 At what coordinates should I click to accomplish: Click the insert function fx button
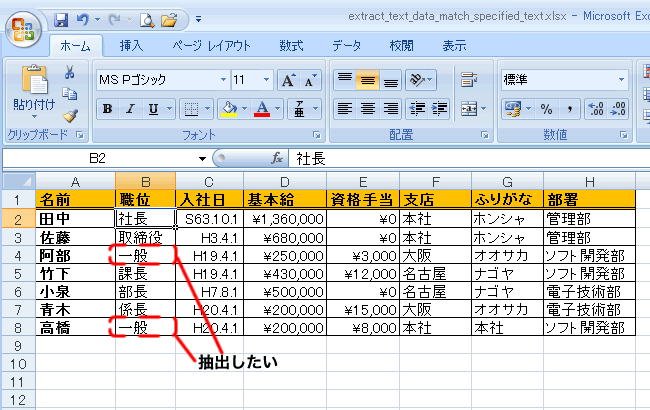point(277,158)
